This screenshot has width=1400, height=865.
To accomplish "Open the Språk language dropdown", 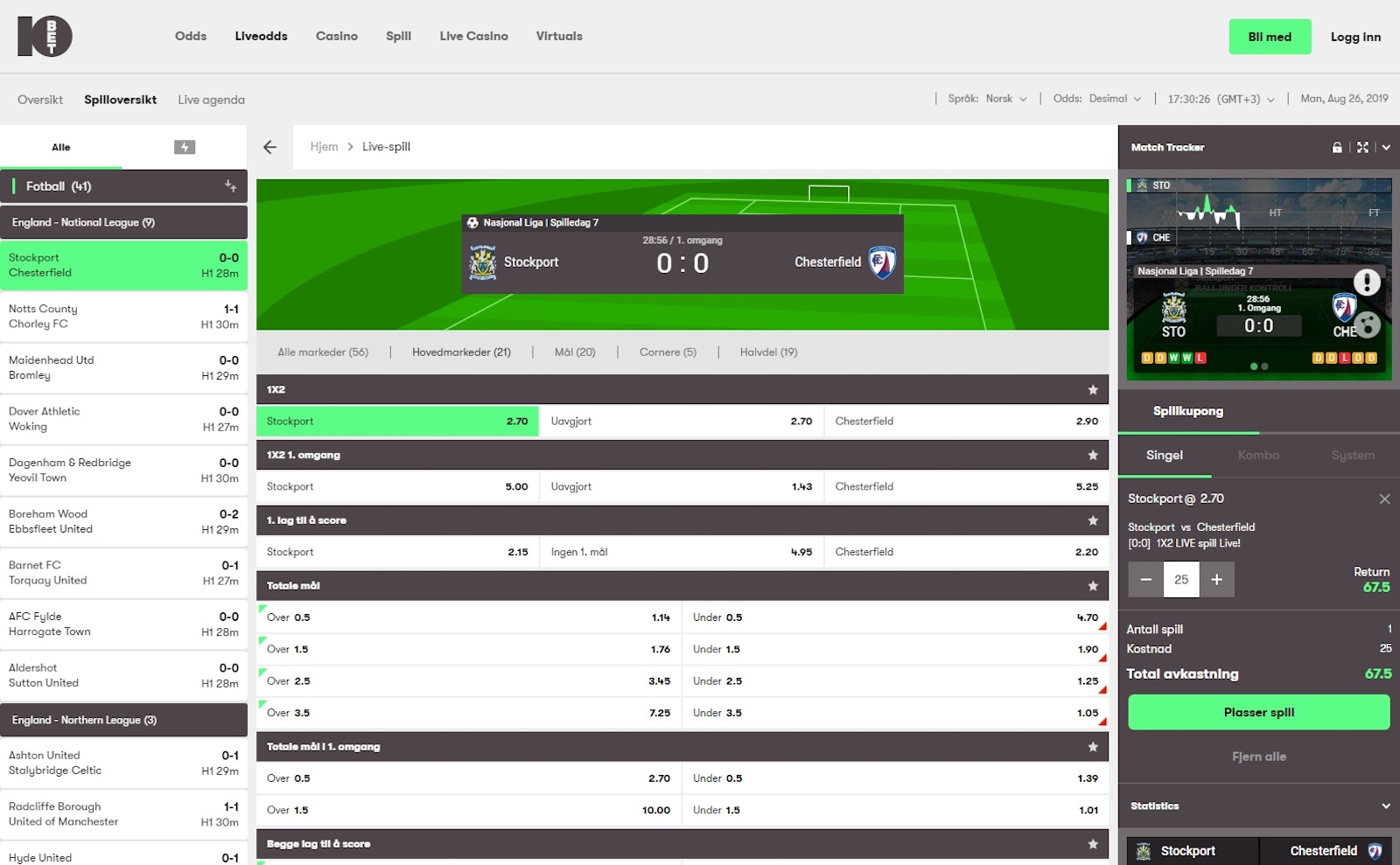I will point(988,99).
